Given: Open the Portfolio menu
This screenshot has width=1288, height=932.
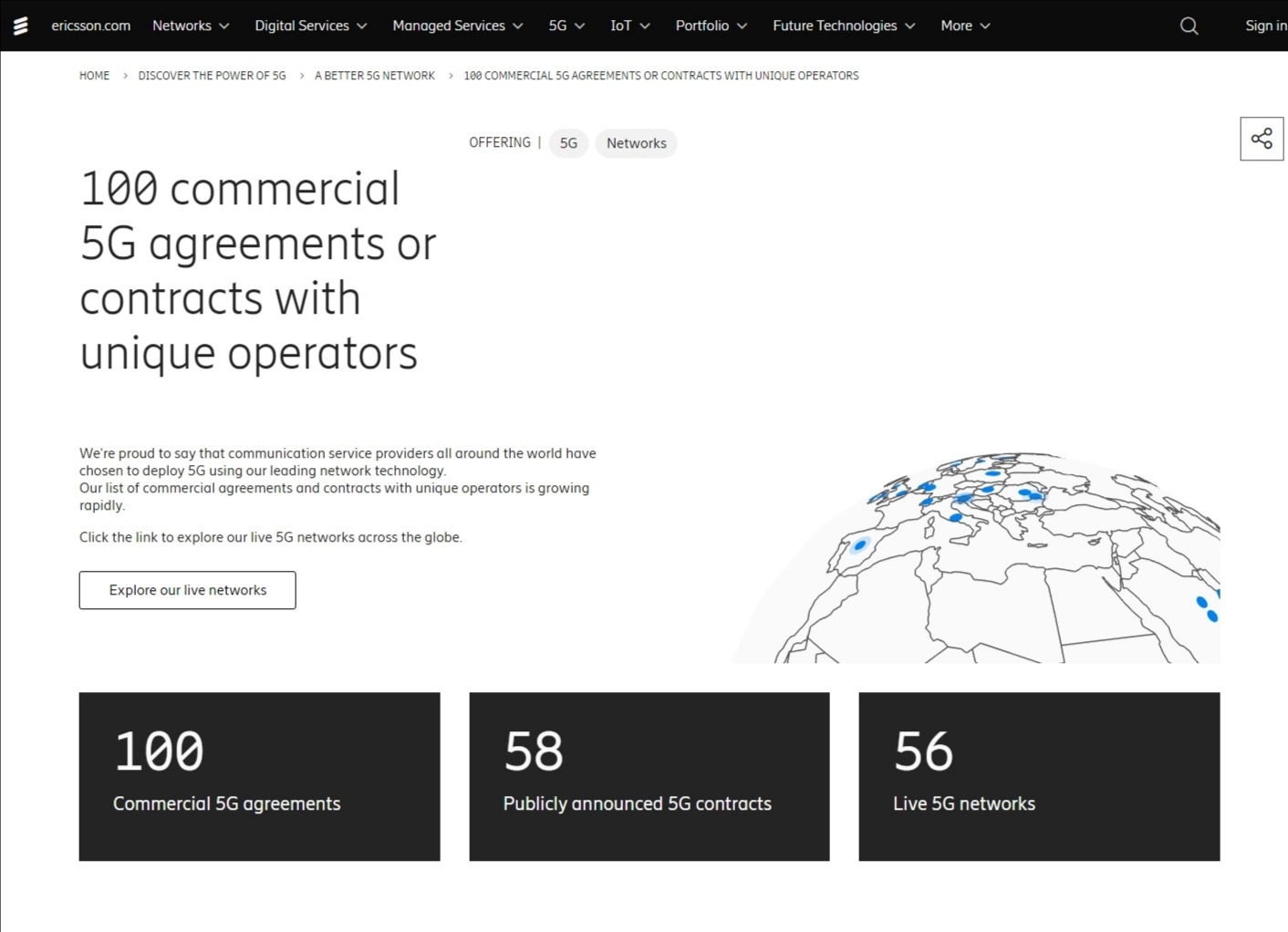Looking at the screenshot, I should pyautogui.click(x=712, y=26).
